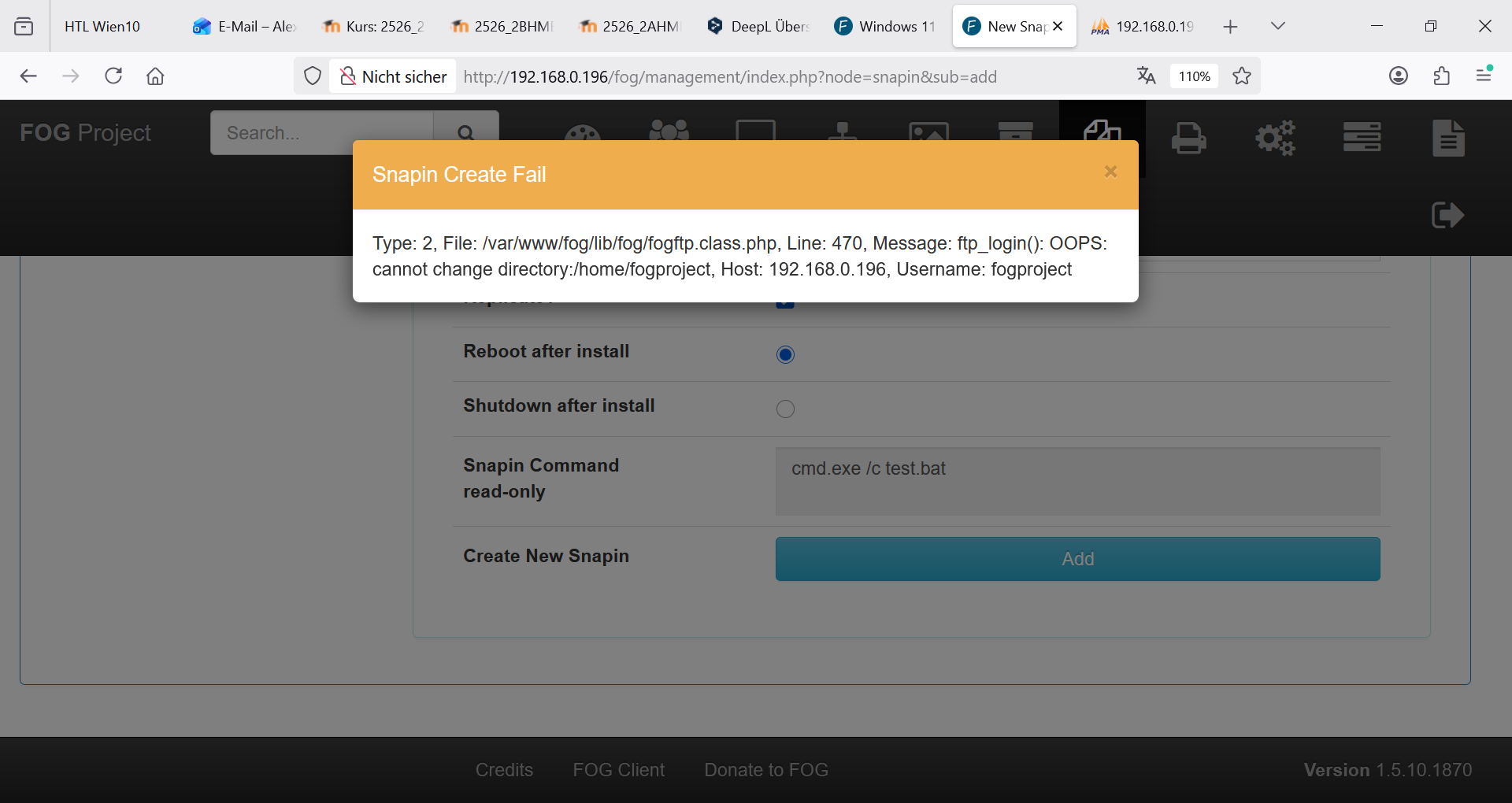Click the FOG logout arrow icon
This screenshot has width=1512, height=803.
click(x=1447, y=215)
